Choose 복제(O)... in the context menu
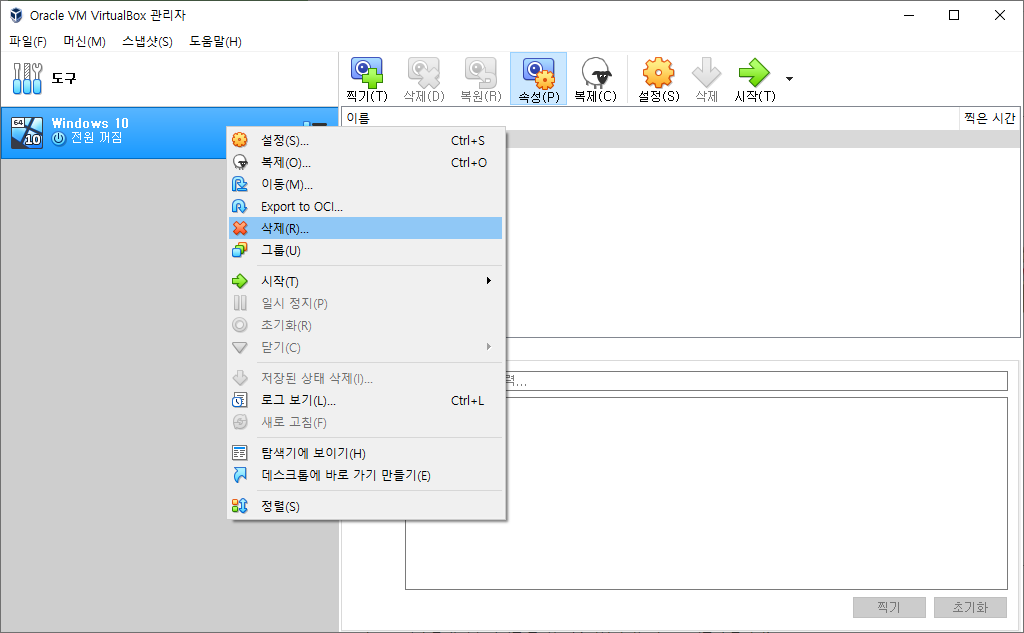 tap(366, 163)
